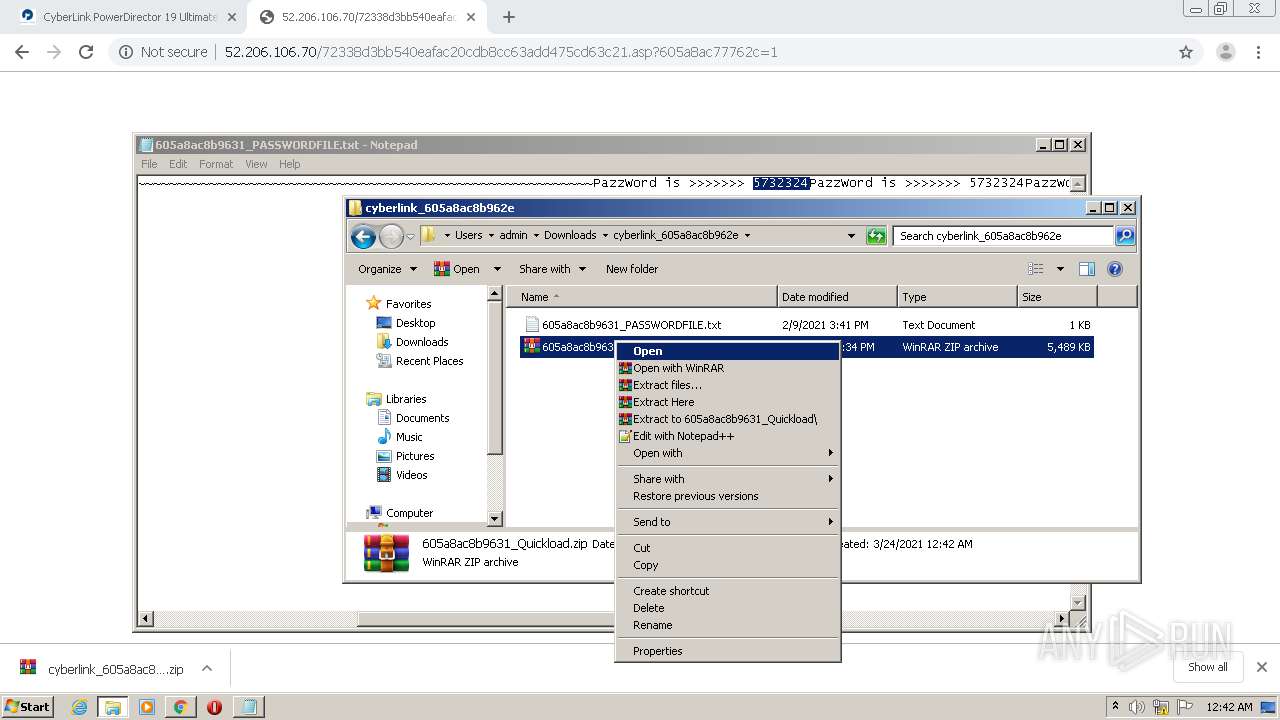Click Show all downloads

coord(1208,667)
